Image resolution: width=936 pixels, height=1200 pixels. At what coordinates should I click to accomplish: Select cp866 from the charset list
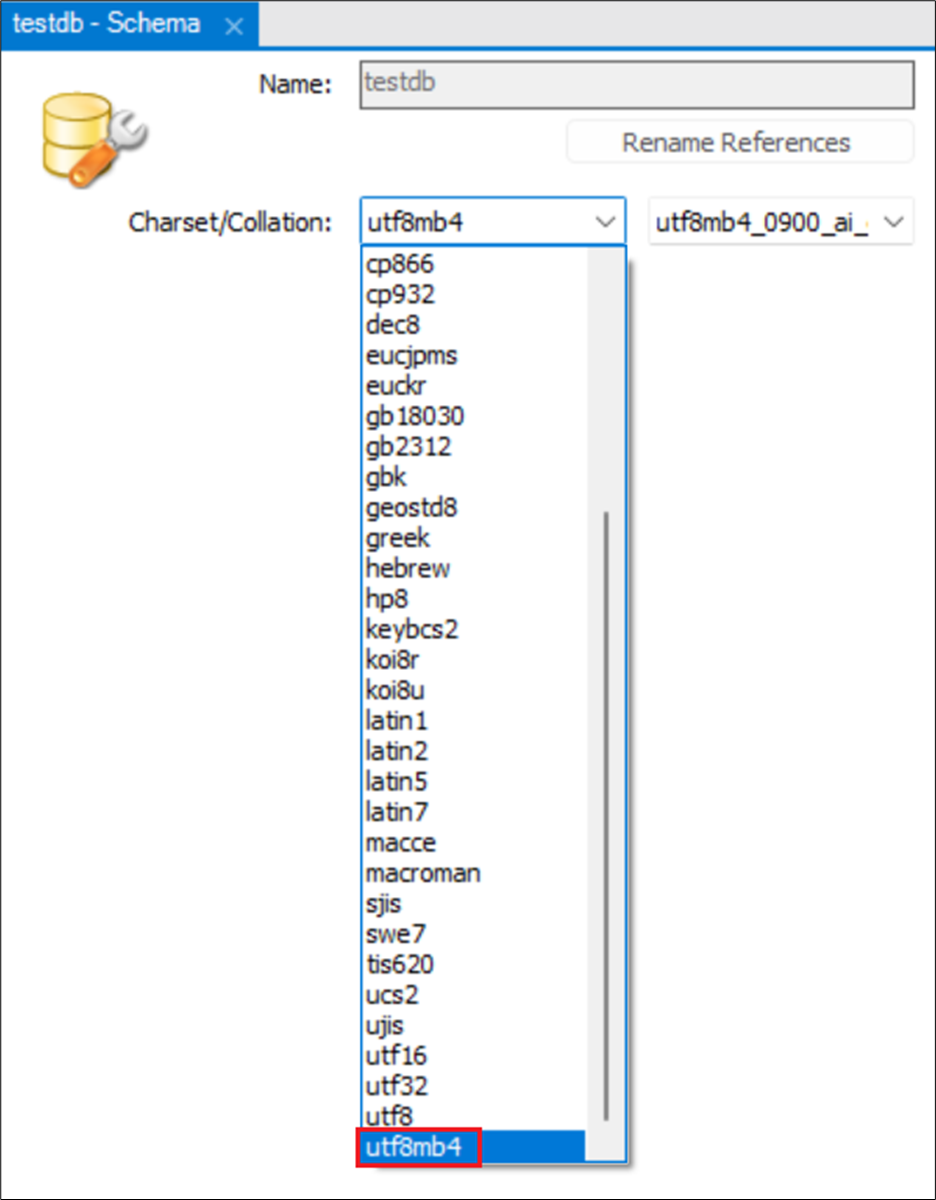[472, 265]
